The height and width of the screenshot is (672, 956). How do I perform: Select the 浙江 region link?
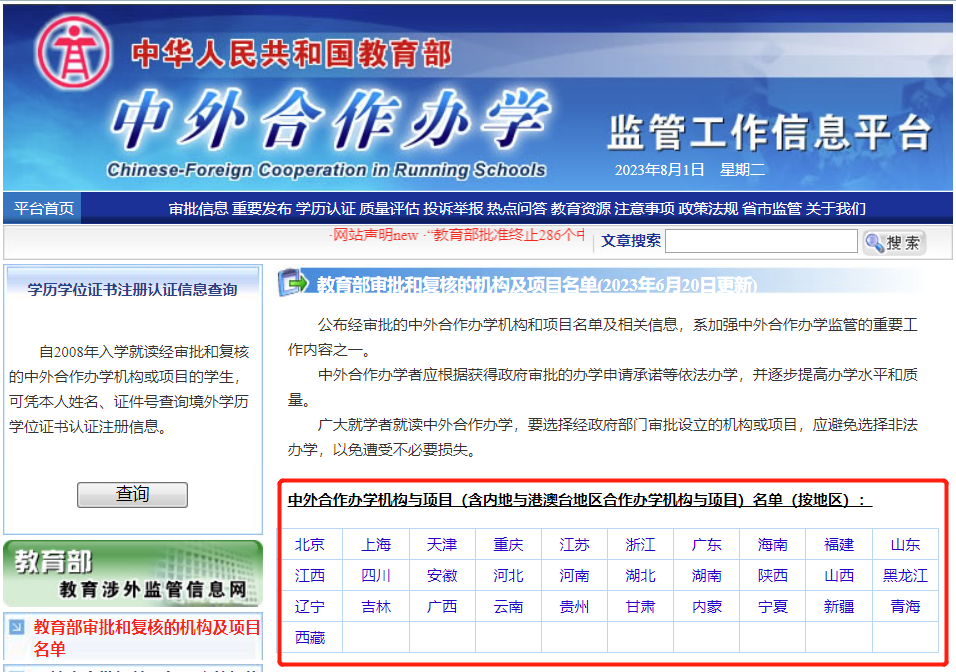(x=640, y=545)
